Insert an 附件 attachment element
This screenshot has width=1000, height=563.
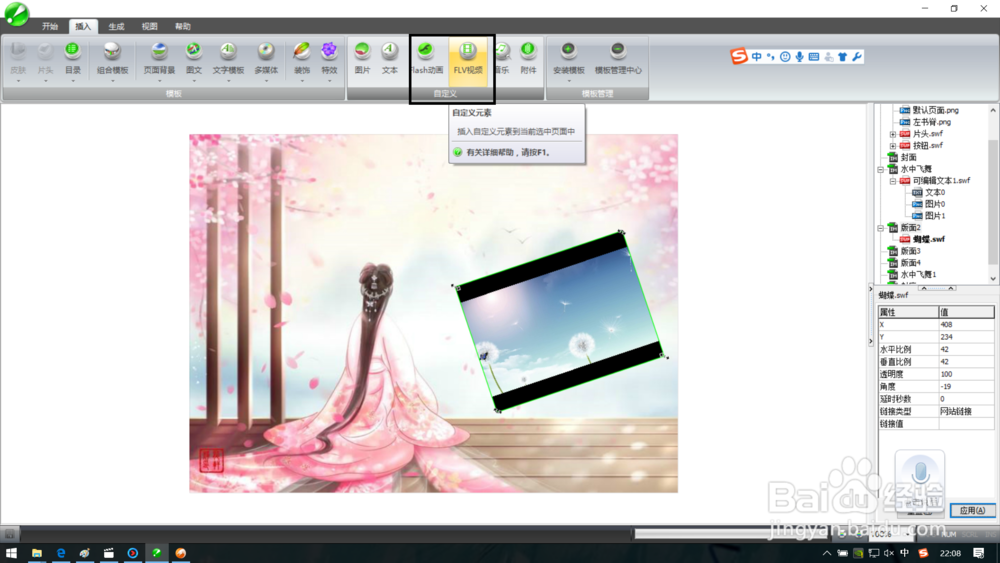(528, 58)
